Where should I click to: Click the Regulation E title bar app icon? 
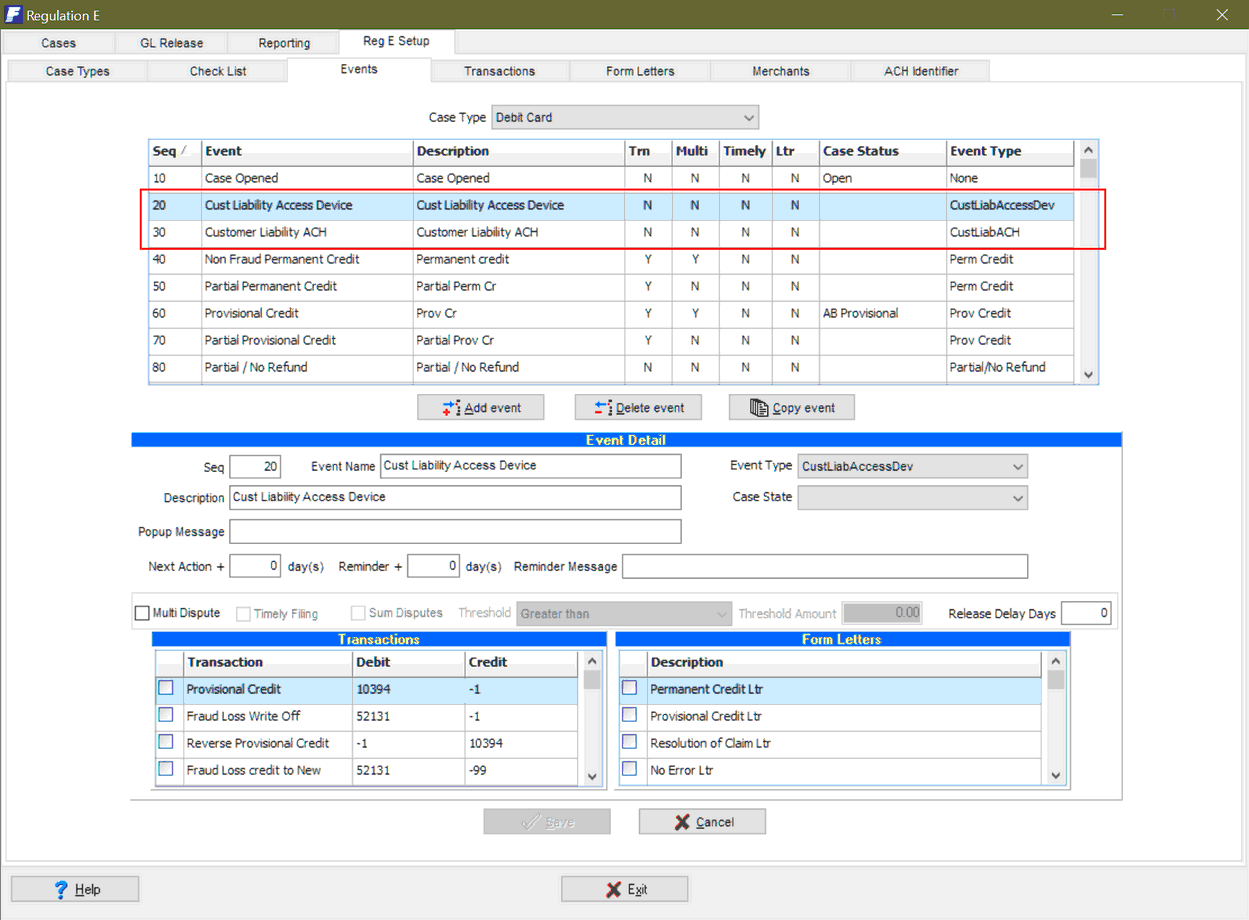click(14, 15)
